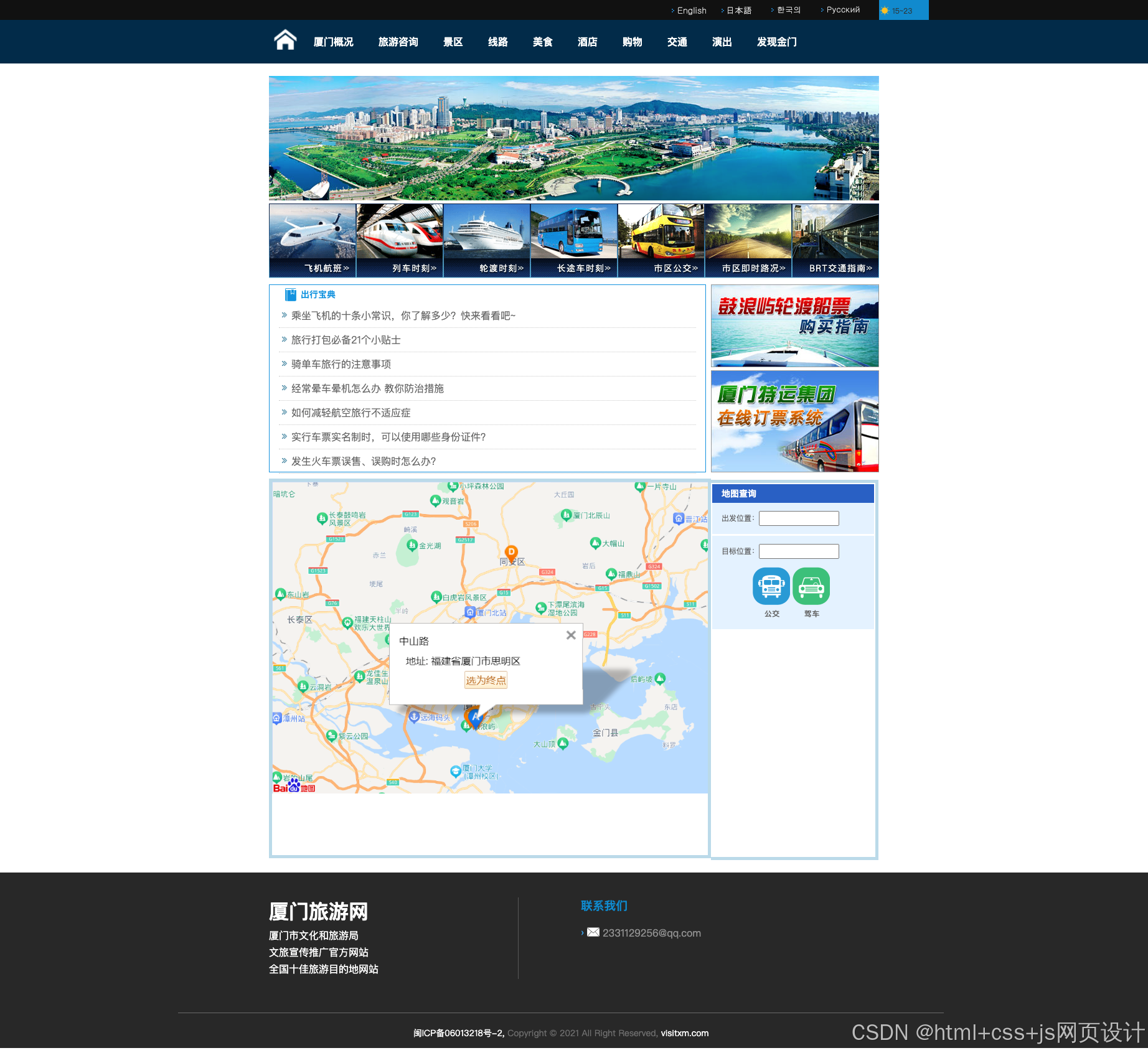Open the visitxm.com footer link

[x=685, y=1033]
